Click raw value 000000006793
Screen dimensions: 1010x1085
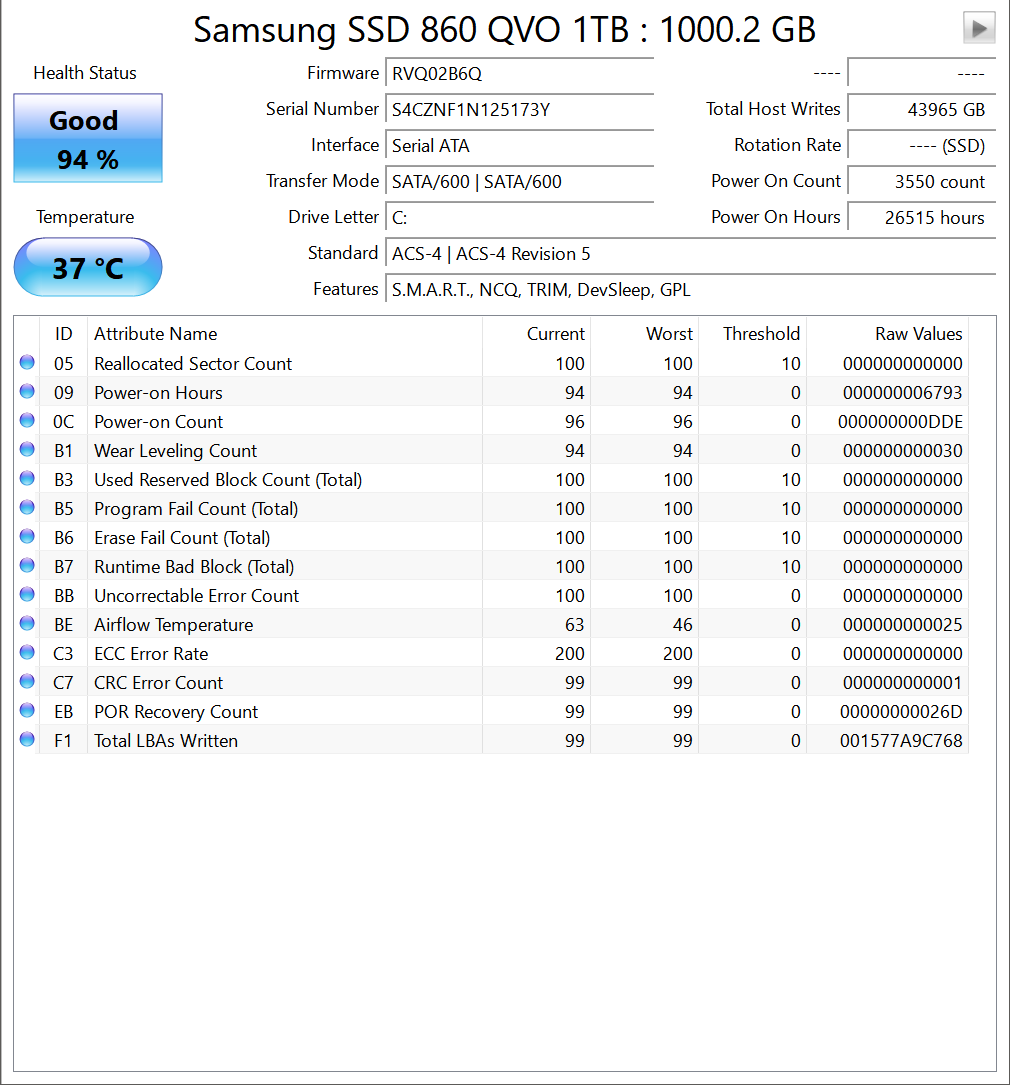pyautogui.click(x=902, y=392)
